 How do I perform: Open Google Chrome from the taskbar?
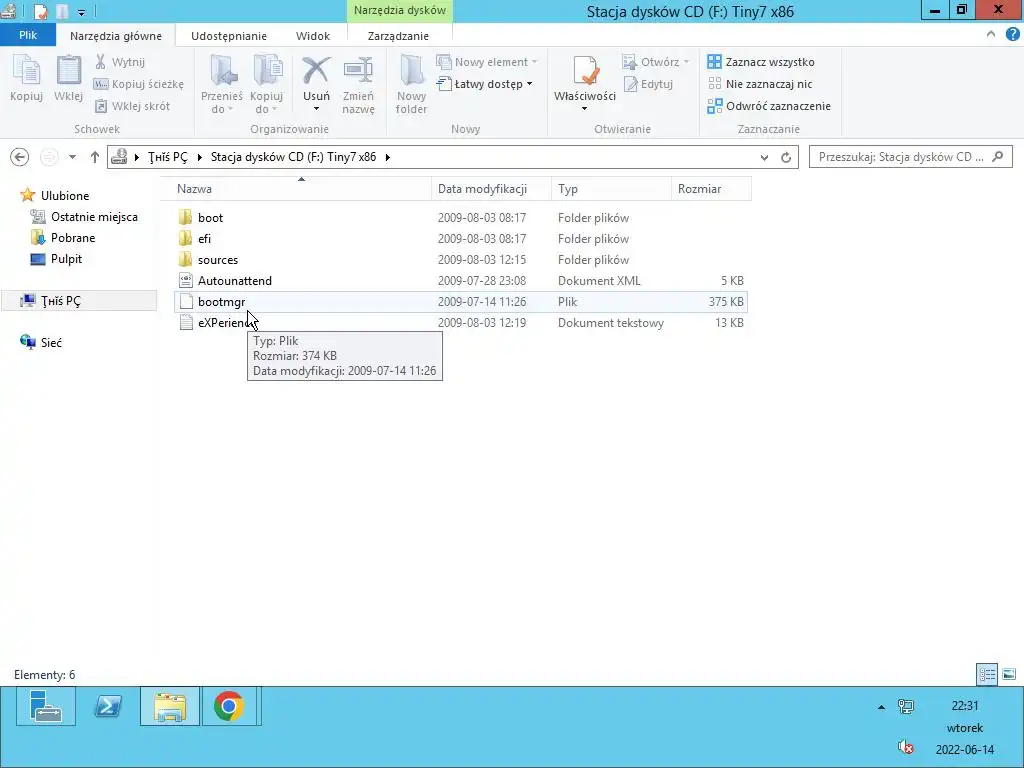[x=229, y=706]
